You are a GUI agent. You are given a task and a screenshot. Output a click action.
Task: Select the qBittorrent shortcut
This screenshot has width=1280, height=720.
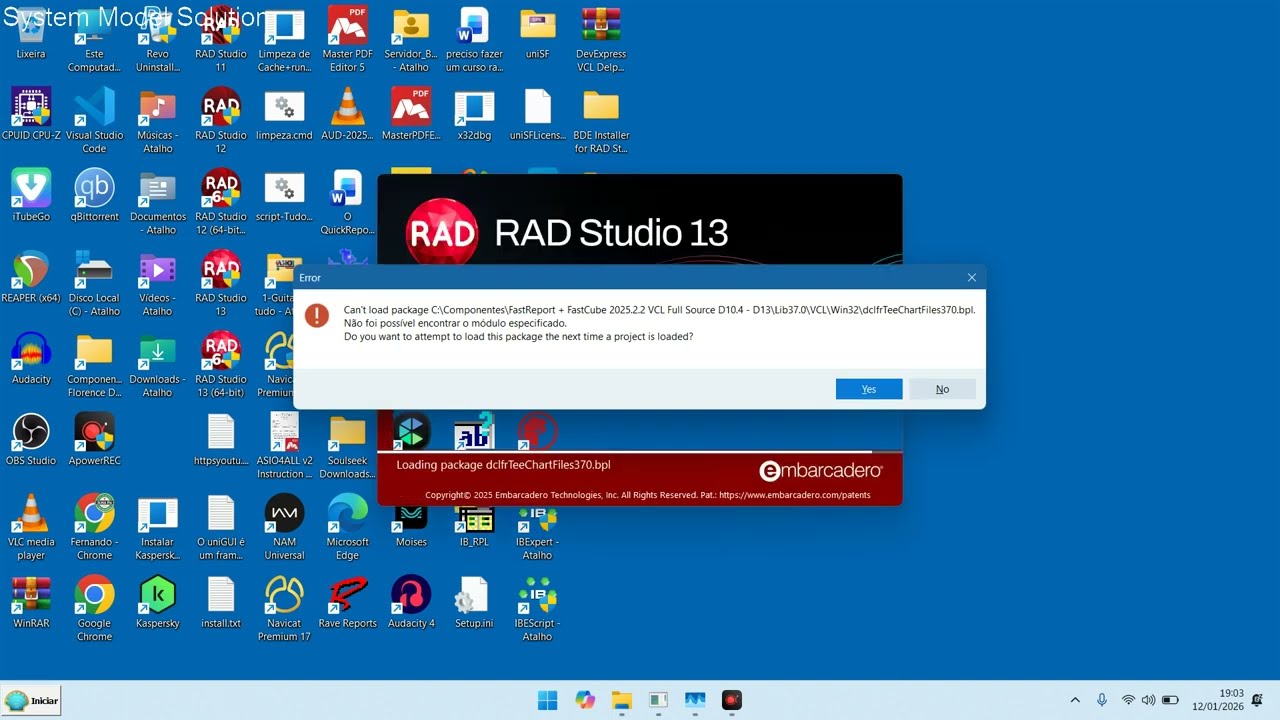94,195
